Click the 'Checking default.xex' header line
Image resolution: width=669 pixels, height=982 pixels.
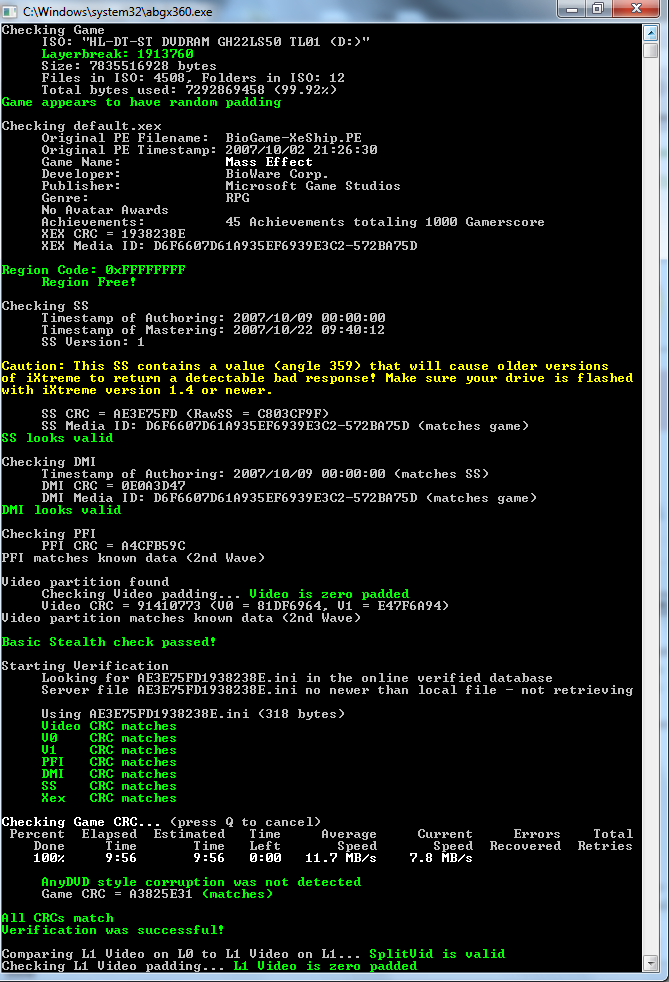click(81, 126)
